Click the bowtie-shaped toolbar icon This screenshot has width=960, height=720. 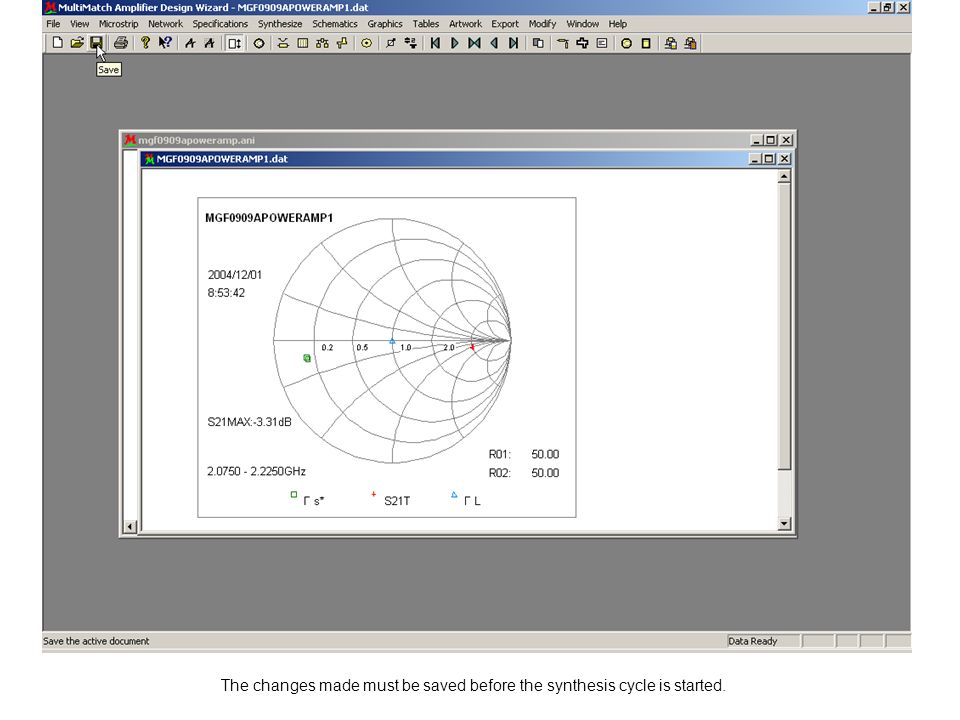[x=474, y=43]
